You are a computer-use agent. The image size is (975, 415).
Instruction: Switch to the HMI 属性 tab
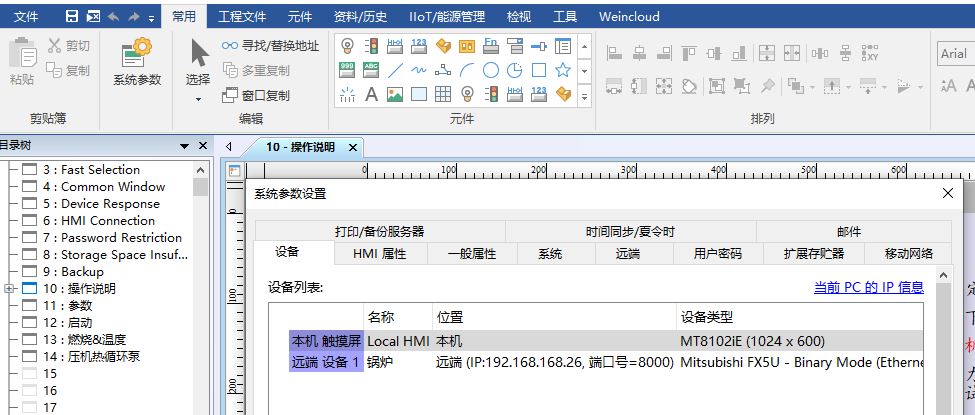coord(380,254)
